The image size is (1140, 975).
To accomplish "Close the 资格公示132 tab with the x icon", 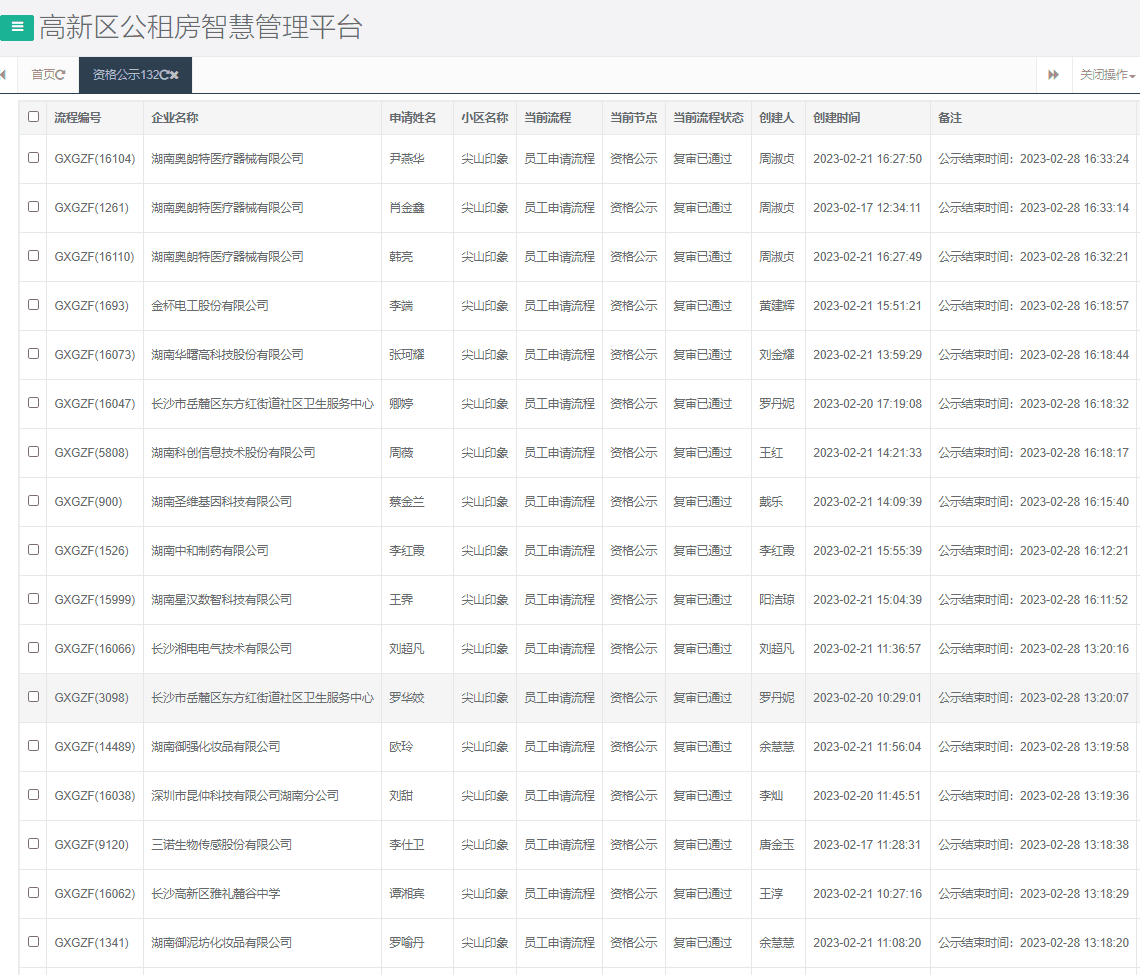I will tap(175, 75).
